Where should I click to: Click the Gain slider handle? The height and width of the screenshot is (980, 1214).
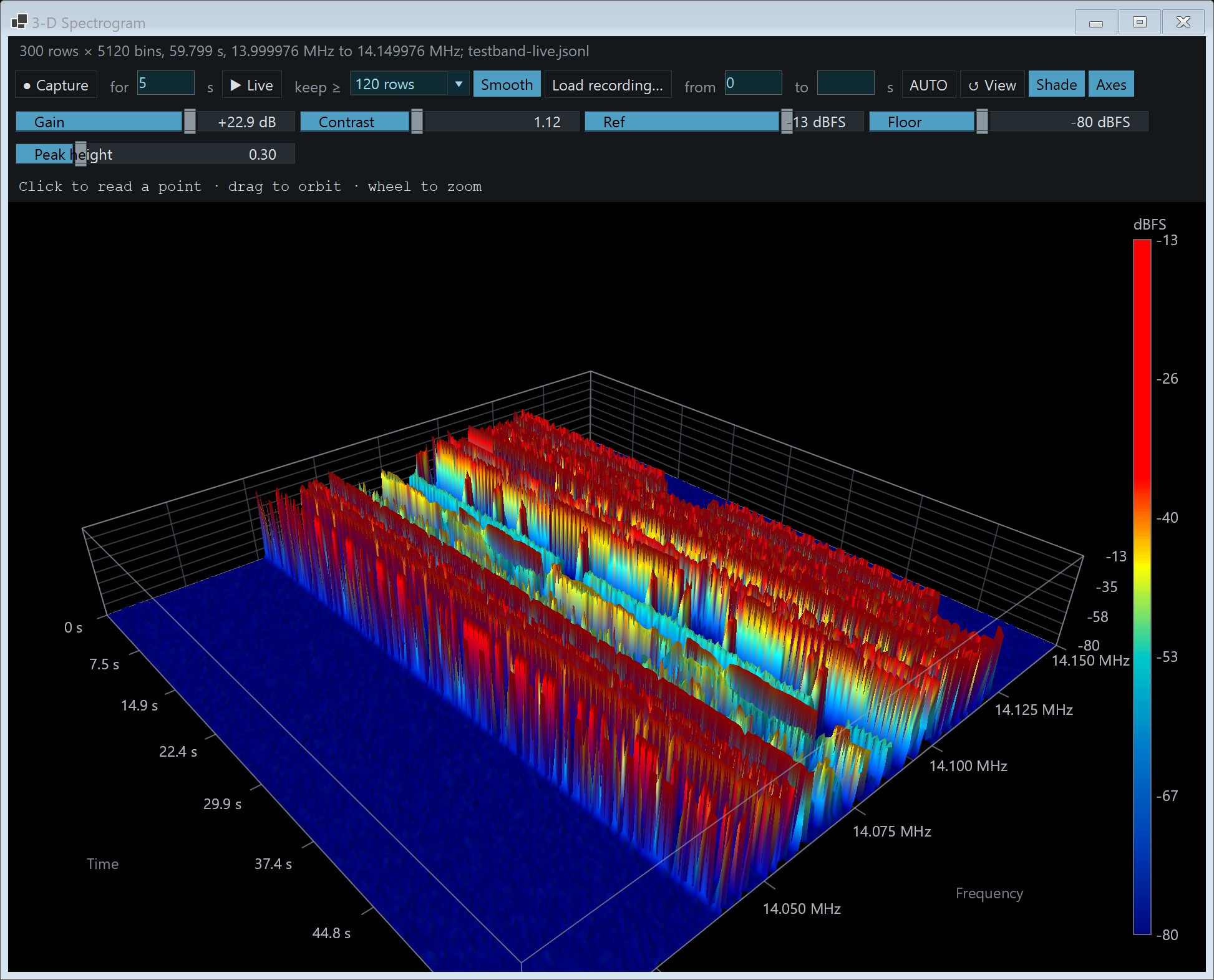190,122
